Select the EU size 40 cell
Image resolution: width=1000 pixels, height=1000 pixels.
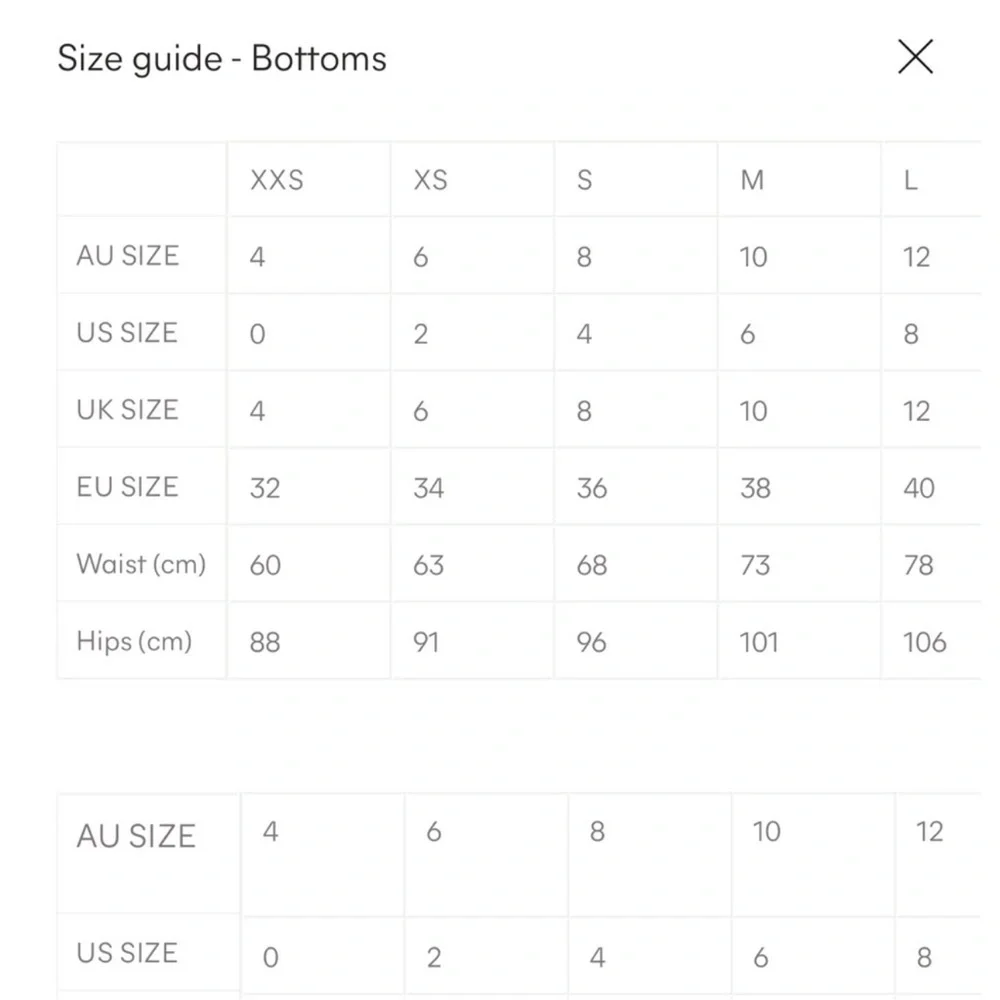pyautogui.click(x=918, y=488)
